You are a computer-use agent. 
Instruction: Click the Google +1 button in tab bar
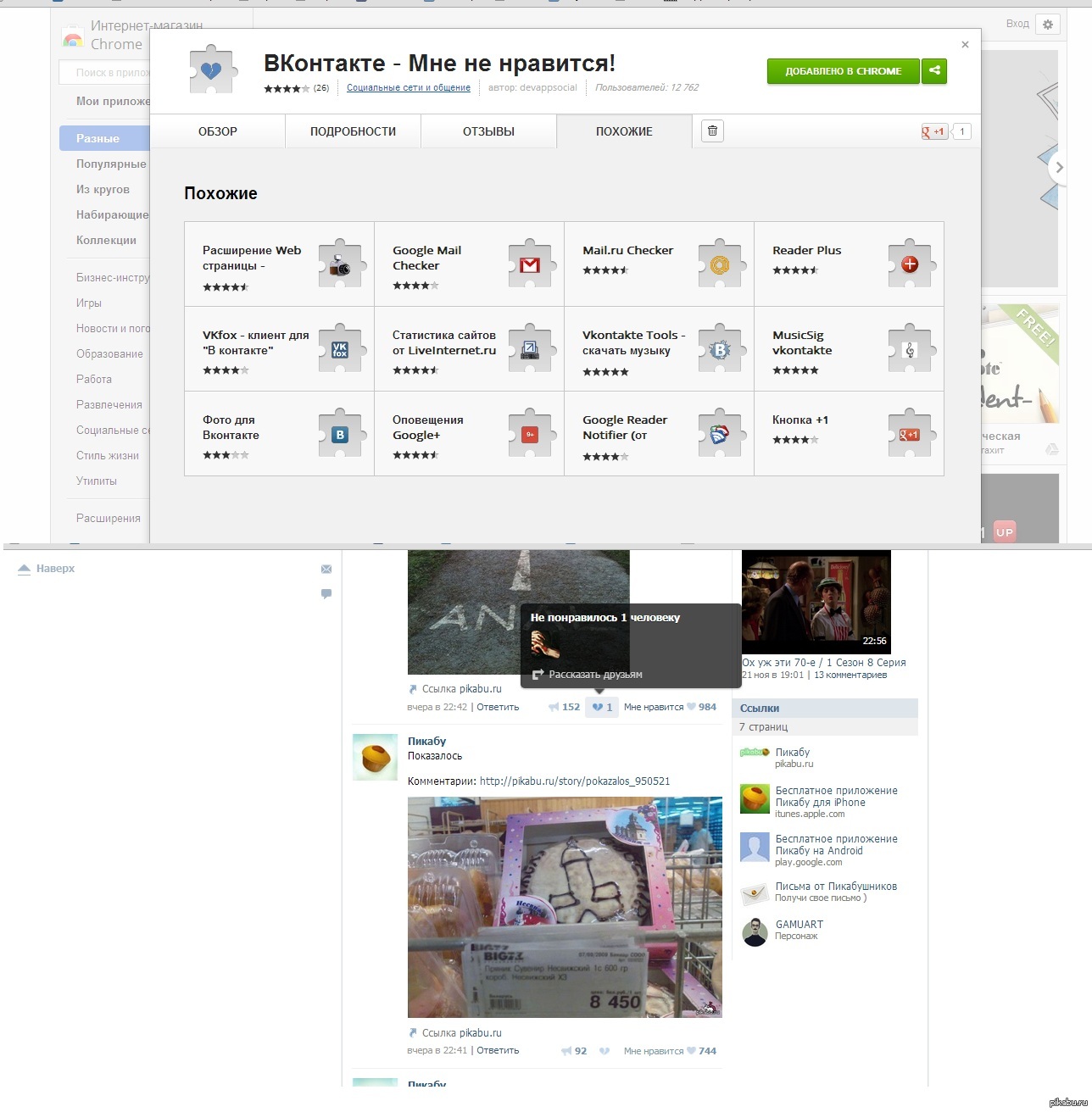click(935, 131)
